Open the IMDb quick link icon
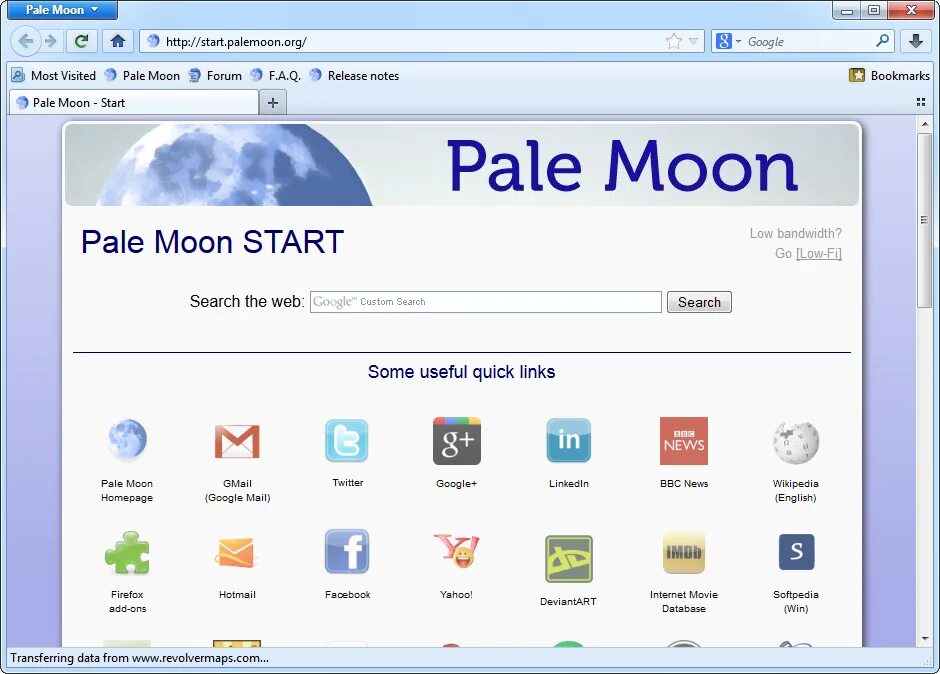The width and height of the screenshot is (940, 674). pyautogui.click(x=684, y=552)
